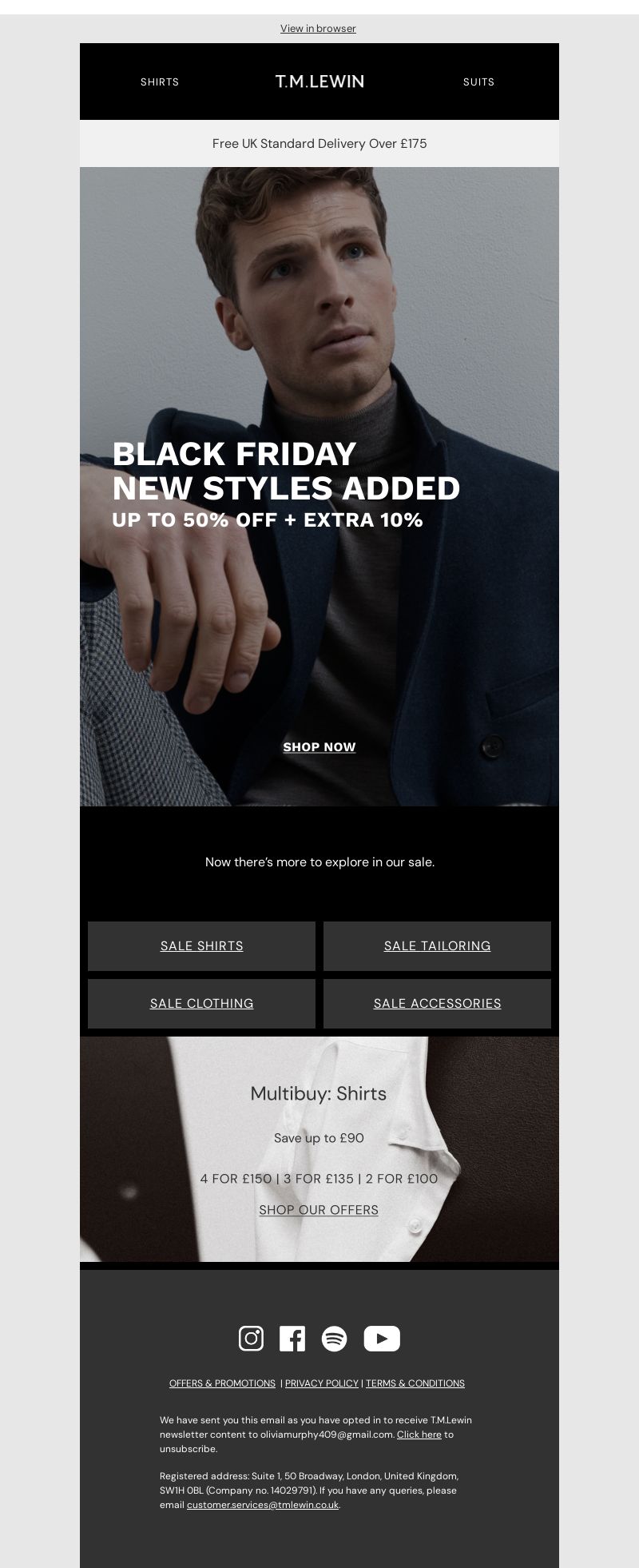The width and height of the screenshot is (639, 1568).
Task: Open the Suits navigation item
Action: click(479, 82)
